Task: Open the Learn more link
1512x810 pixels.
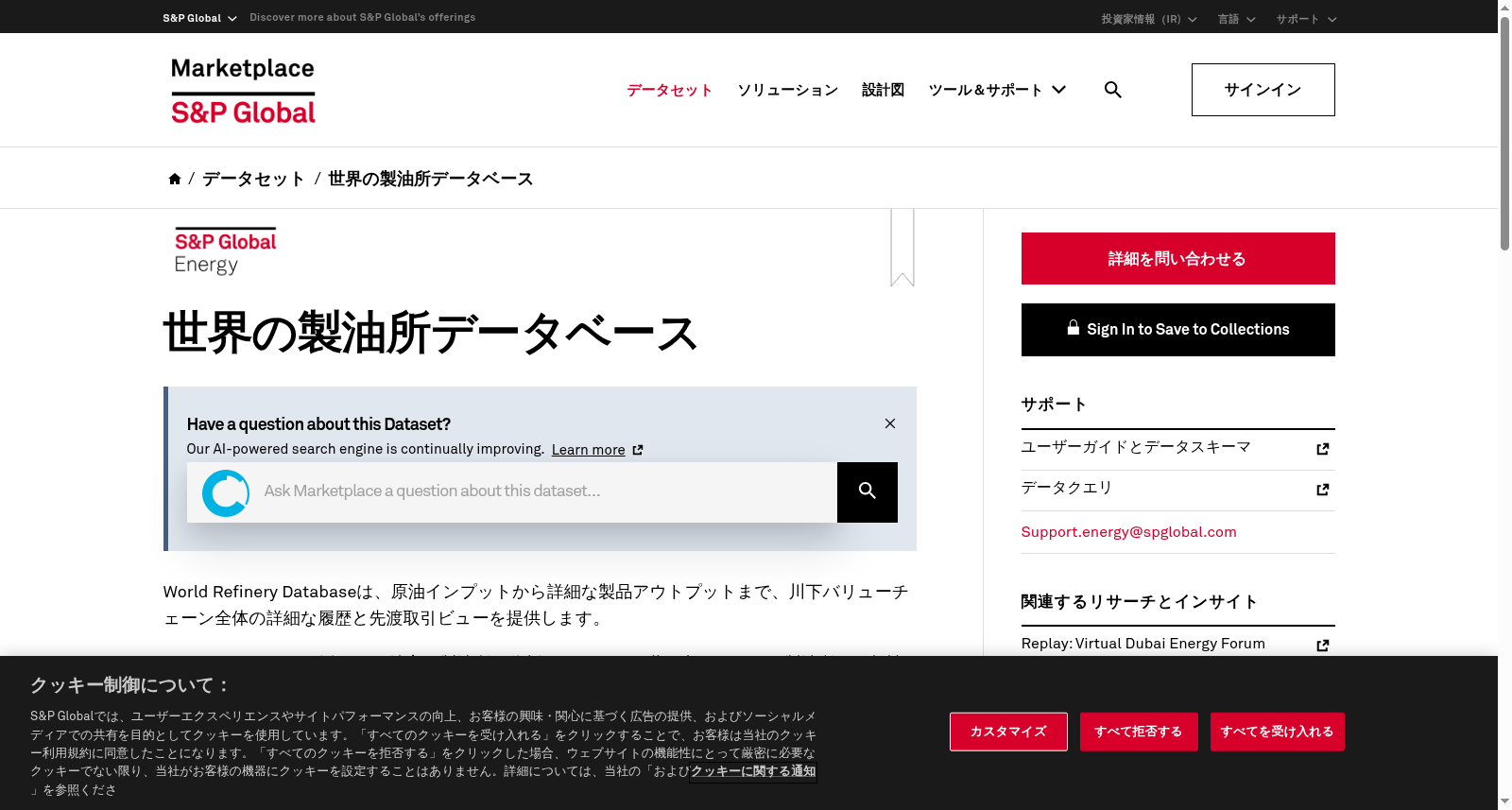Action: (x=588, y=450)
